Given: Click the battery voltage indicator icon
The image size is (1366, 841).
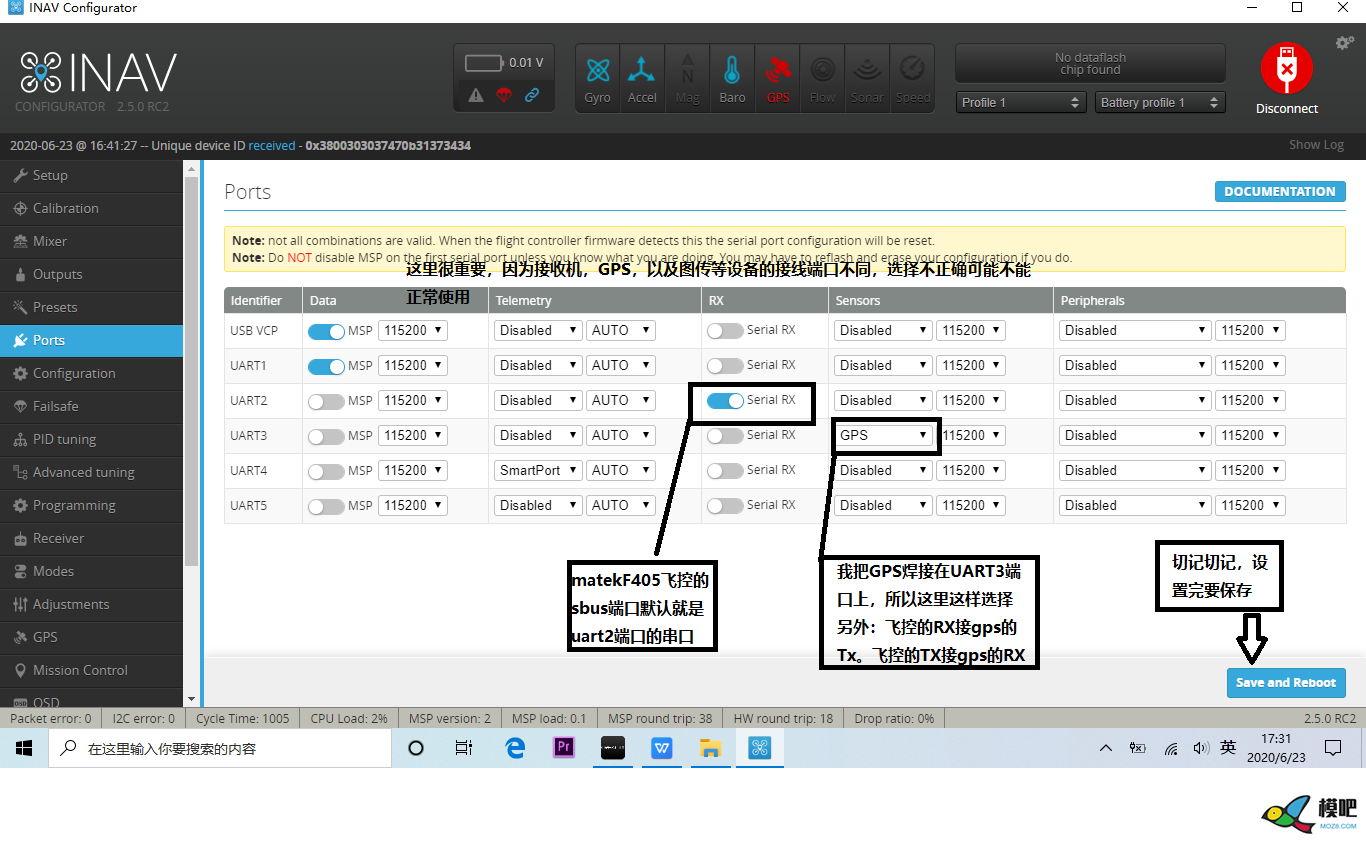Looking at the screenshot, I should click(x=484, y=63).
